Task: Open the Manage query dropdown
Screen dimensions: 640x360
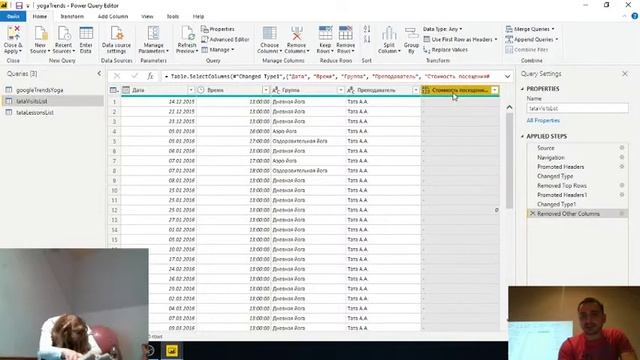Action: [x=218, y=49]
